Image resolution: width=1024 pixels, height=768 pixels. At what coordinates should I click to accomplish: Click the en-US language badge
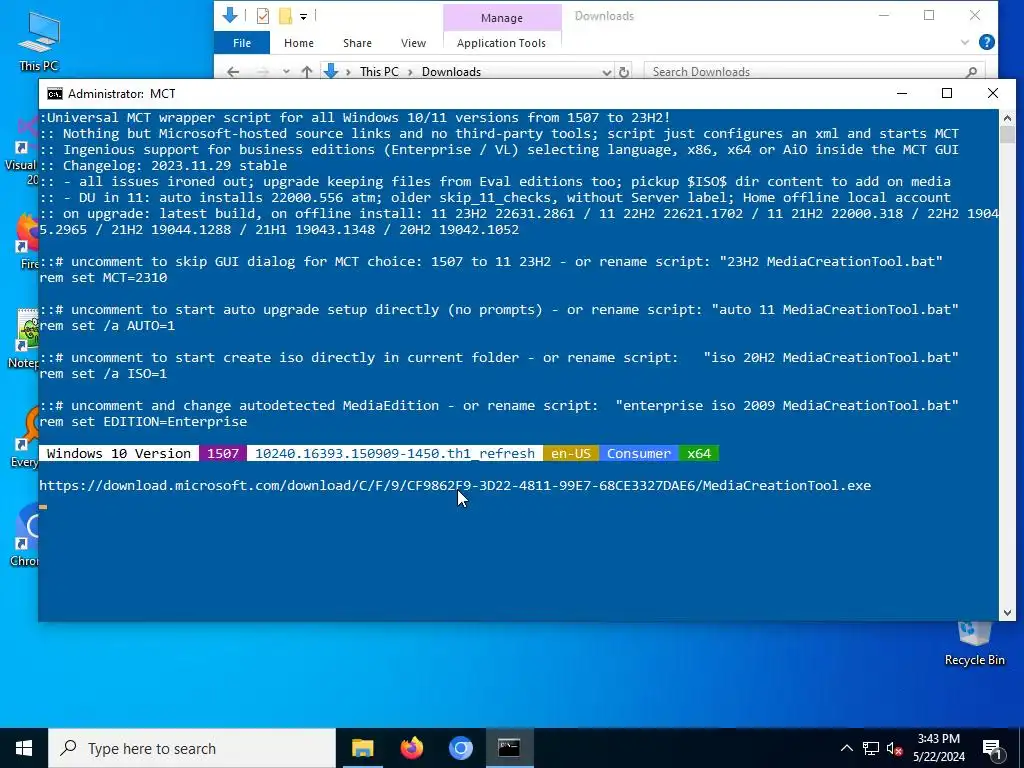571,453
